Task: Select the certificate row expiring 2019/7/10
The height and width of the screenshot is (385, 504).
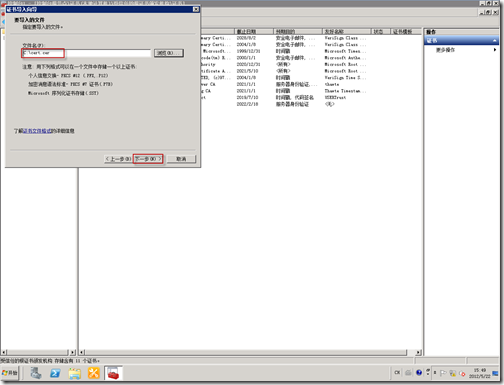Action: pos(311,97)
